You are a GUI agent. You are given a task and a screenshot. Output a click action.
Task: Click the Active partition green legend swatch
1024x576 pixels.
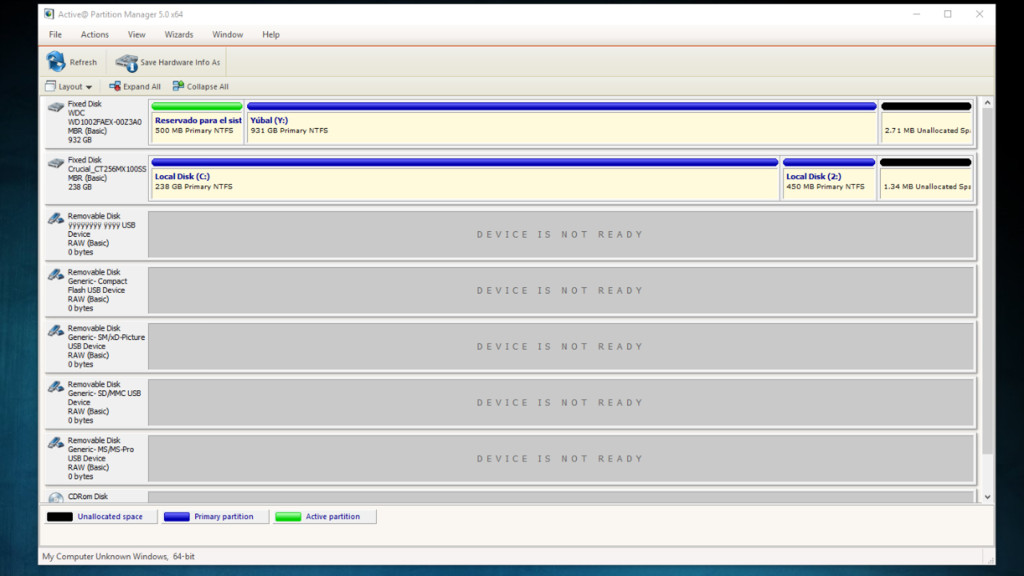(x=288, y=517)
